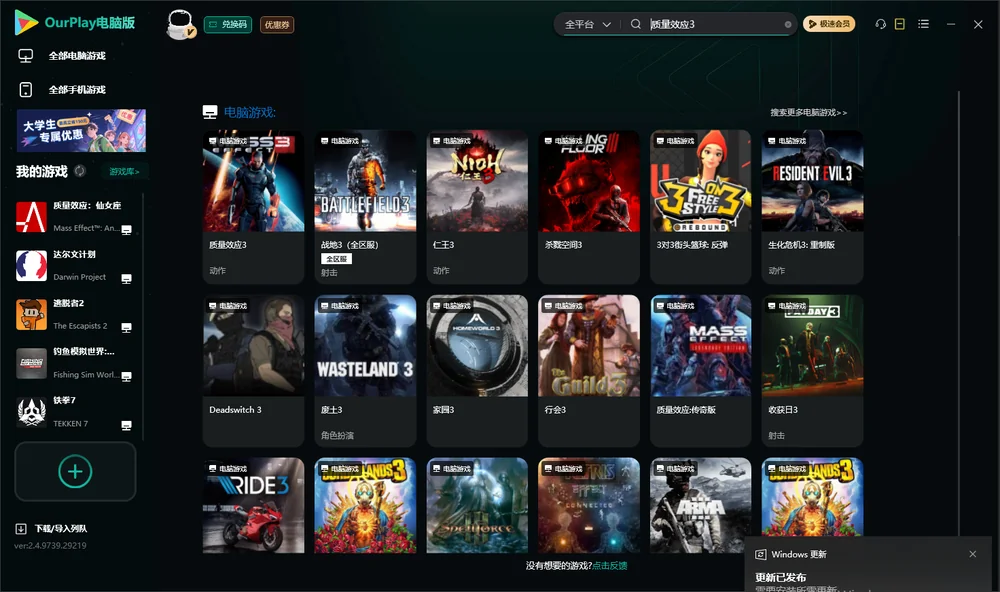Click the version text ver:2.4.9739.29219
This screenshot has width=1000, height=592.
50,546
